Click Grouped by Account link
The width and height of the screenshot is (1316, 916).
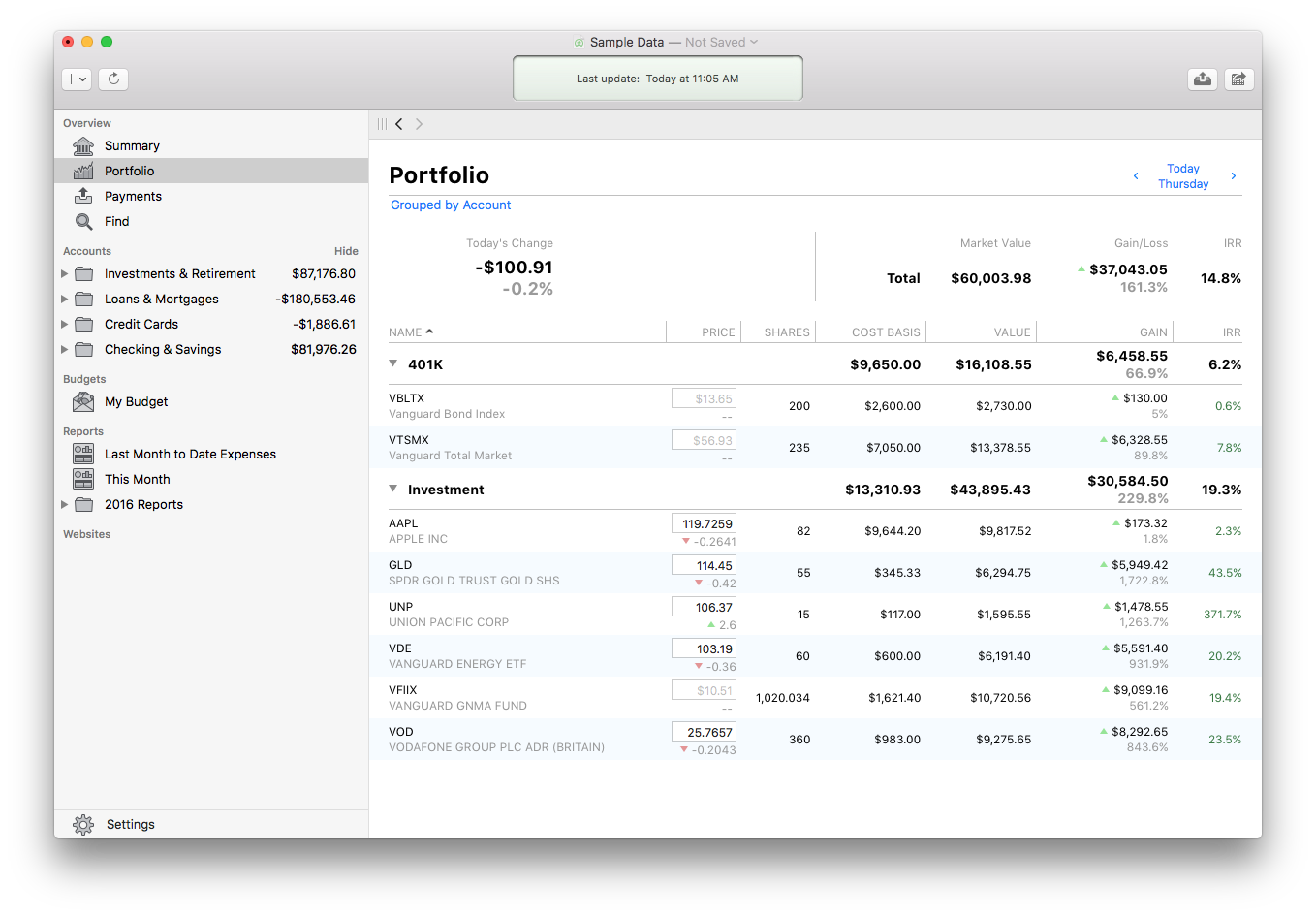pyautogui.click(x=451, y=205)
